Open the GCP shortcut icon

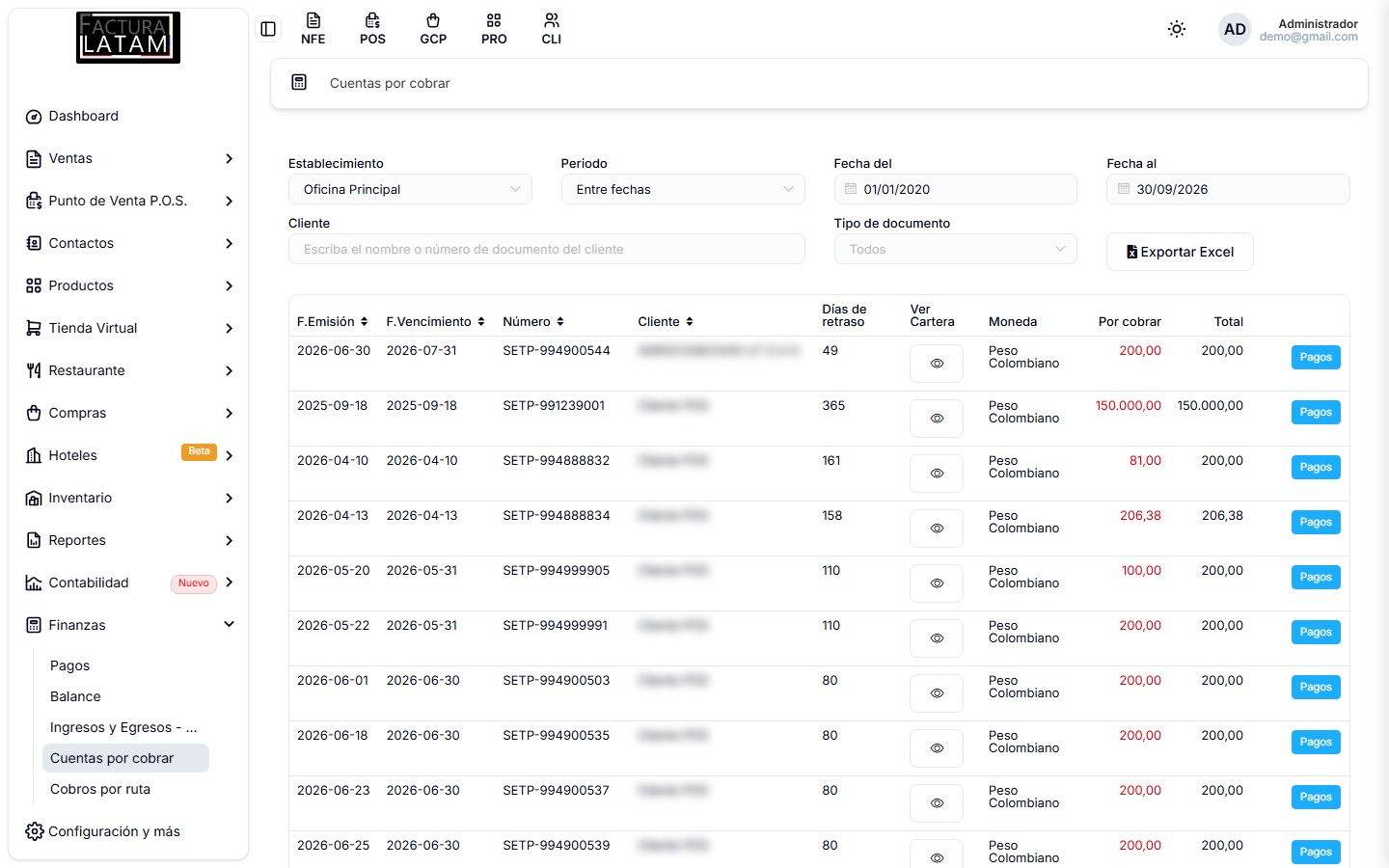(433, 29)
